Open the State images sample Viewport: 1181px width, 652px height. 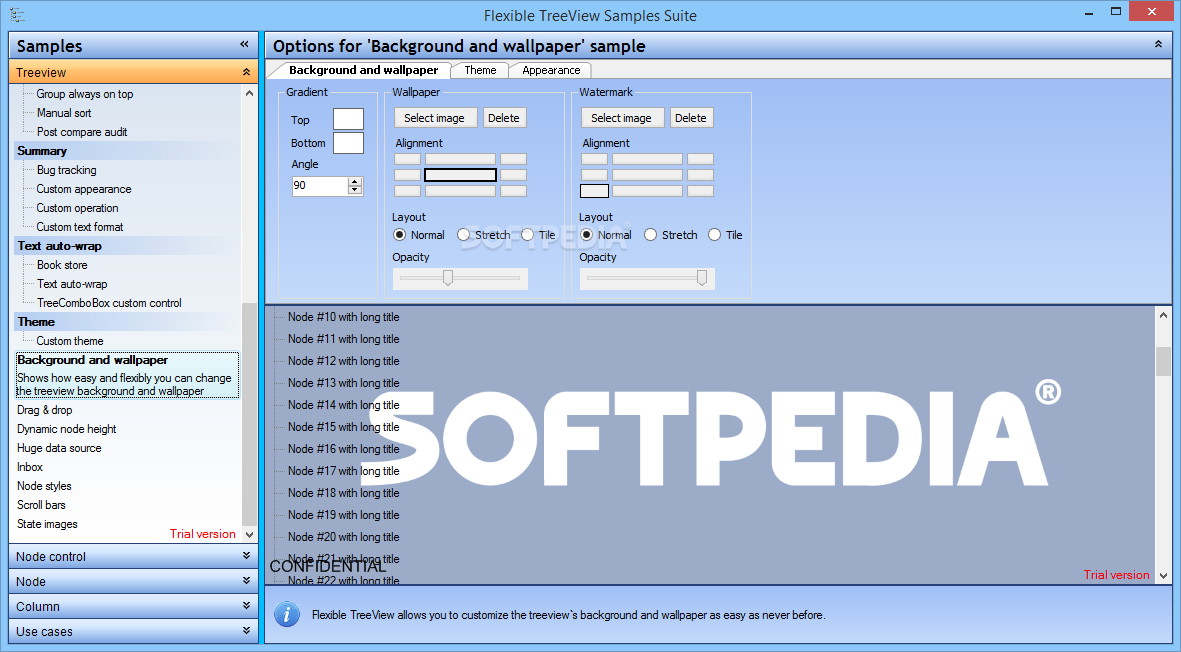click(x=47, y=524)
